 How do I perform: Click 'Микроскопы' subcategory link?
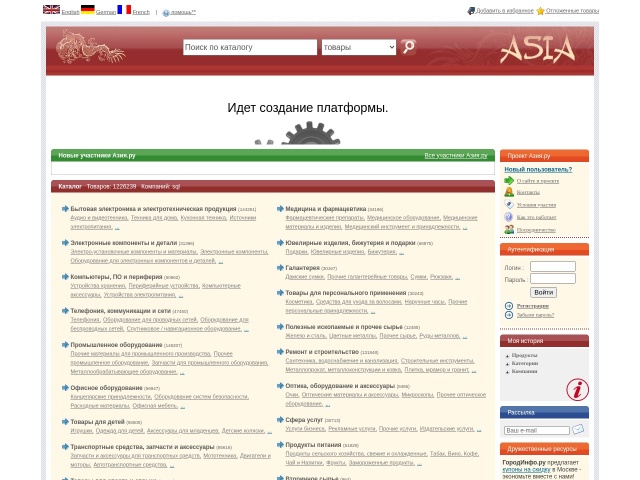point(417,395)
